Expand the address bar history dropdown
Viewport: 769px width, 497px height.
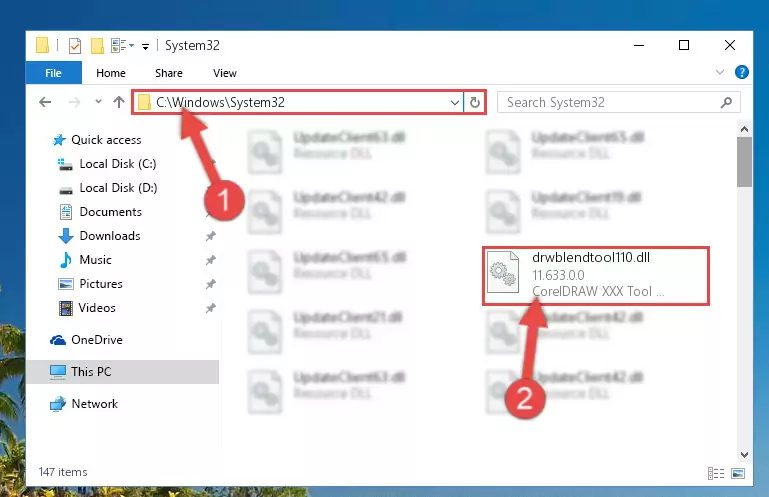[x=455, y=103]
